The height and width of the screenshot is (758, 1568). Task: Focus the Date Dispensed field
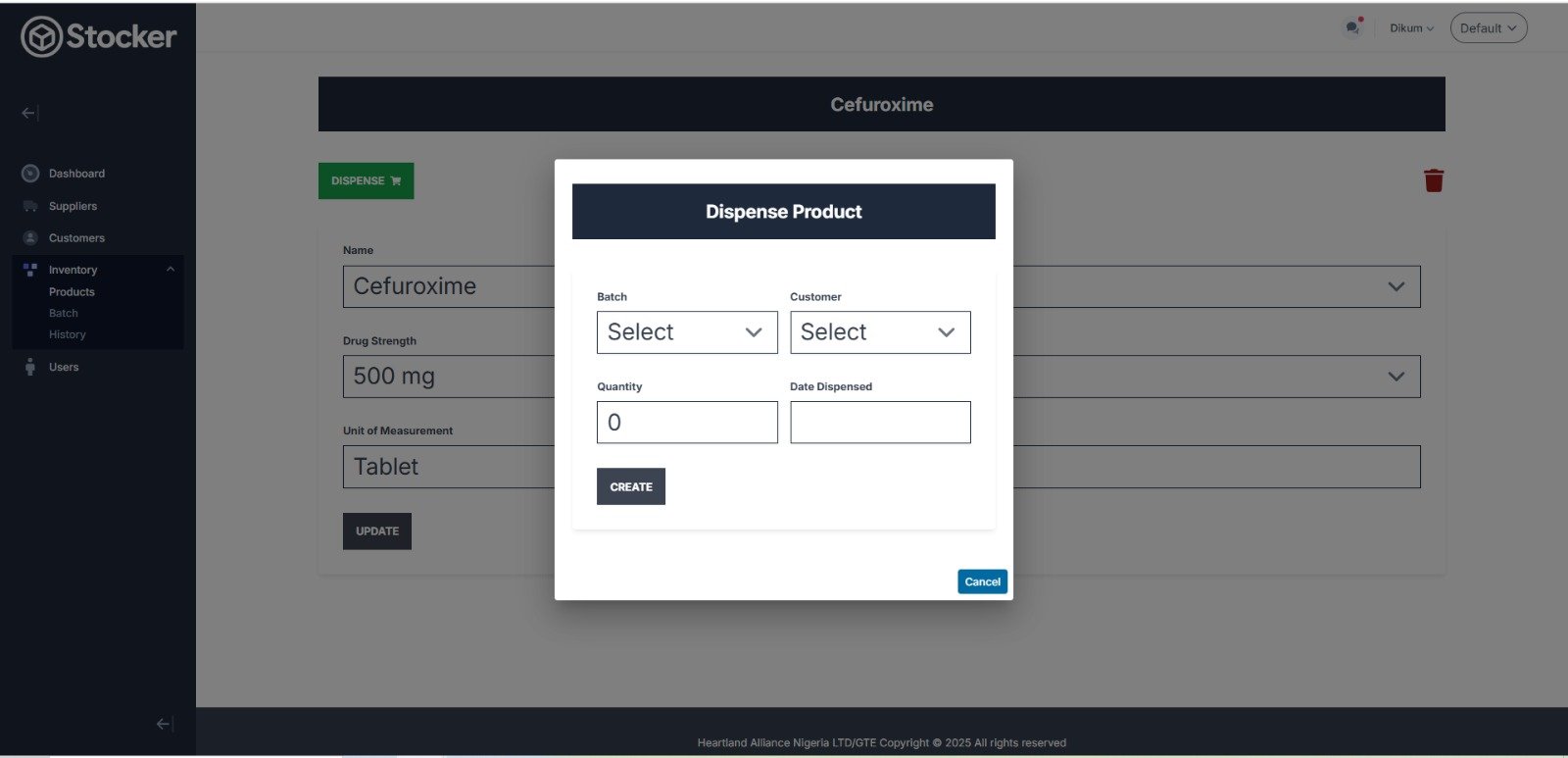point(879,423)
